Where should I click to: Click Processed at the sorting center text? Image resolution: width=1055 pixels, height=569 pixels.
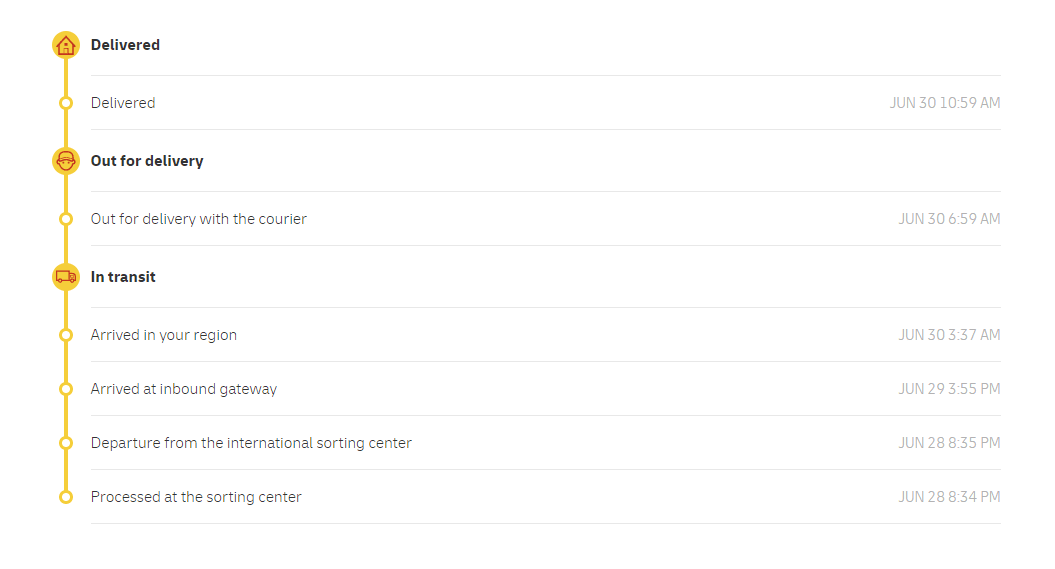[x=196, y=497]
